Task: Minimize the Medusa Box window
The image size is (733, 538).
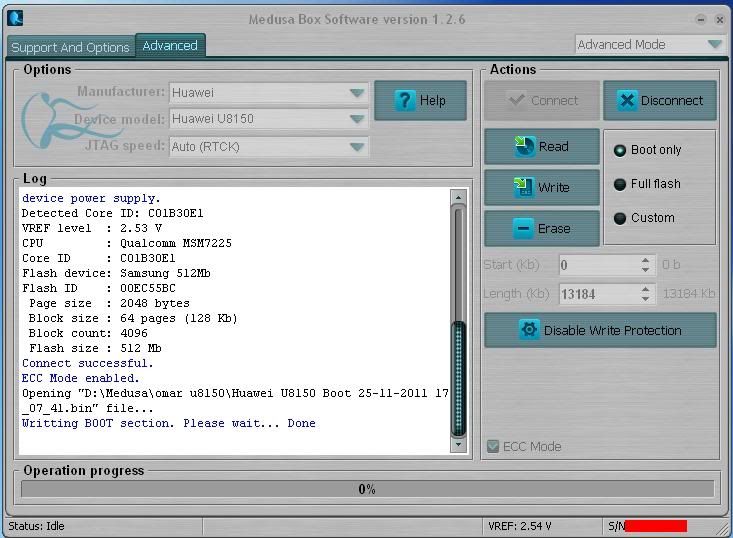Action: [701, 19]
